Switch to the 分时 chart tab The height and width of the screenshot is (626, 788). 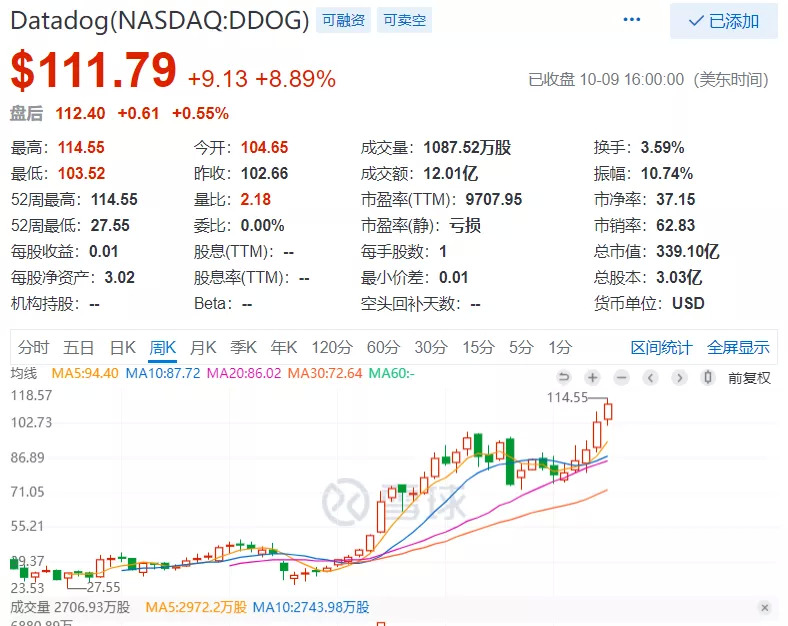click(34, 347)
